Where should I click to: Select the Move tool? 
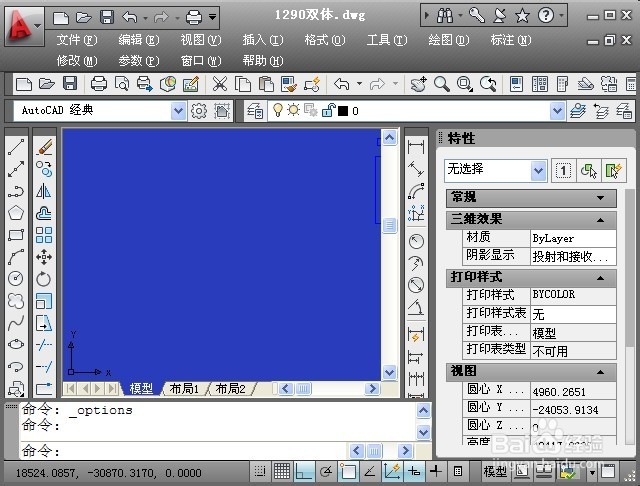pos(44,257)
